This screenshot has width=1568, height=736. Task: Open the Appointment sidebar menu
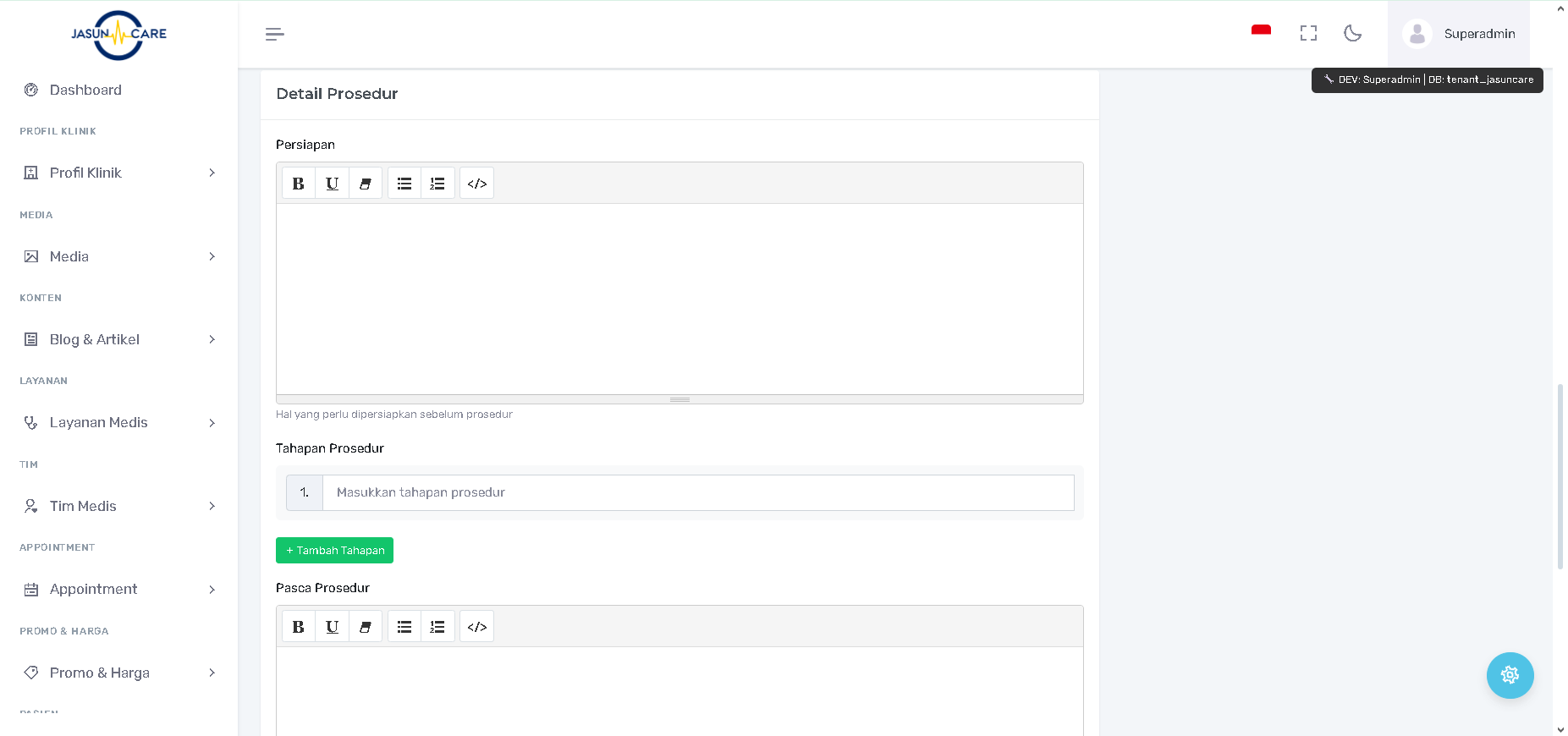118,589
